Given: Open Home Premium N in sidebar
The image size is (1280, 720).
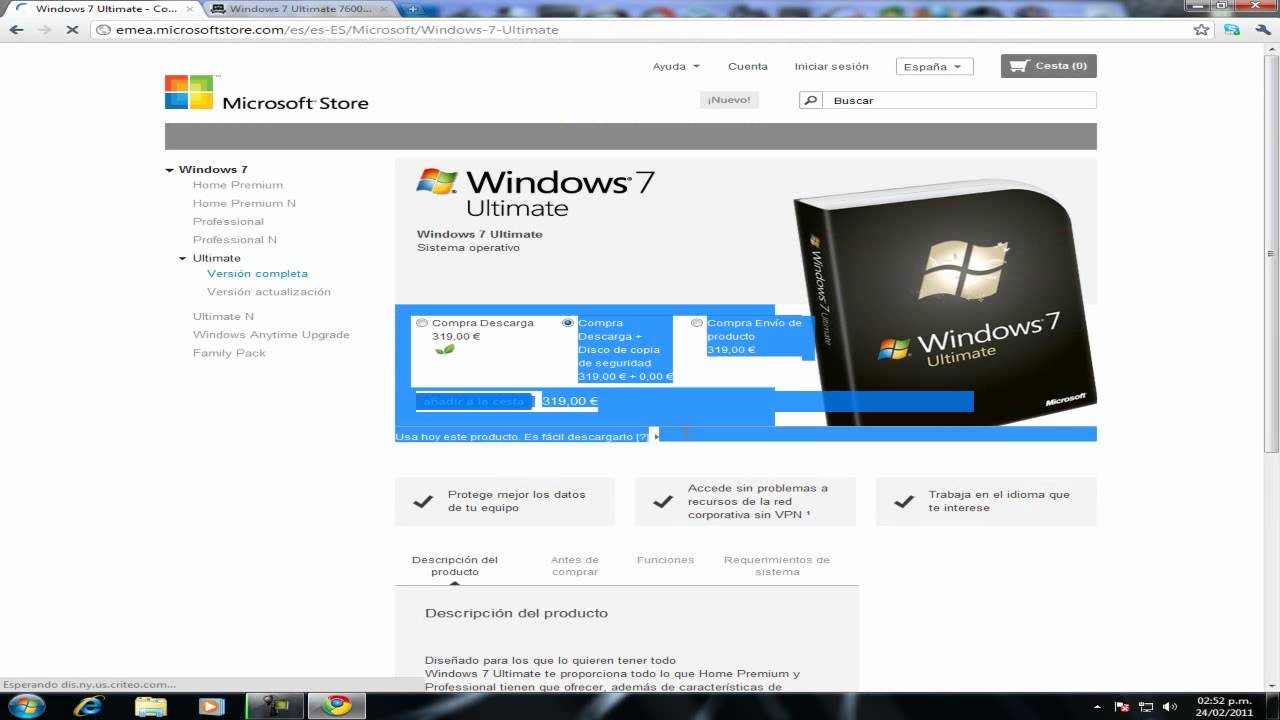Looking at the screenshot, I should click(x=244, y=203).
